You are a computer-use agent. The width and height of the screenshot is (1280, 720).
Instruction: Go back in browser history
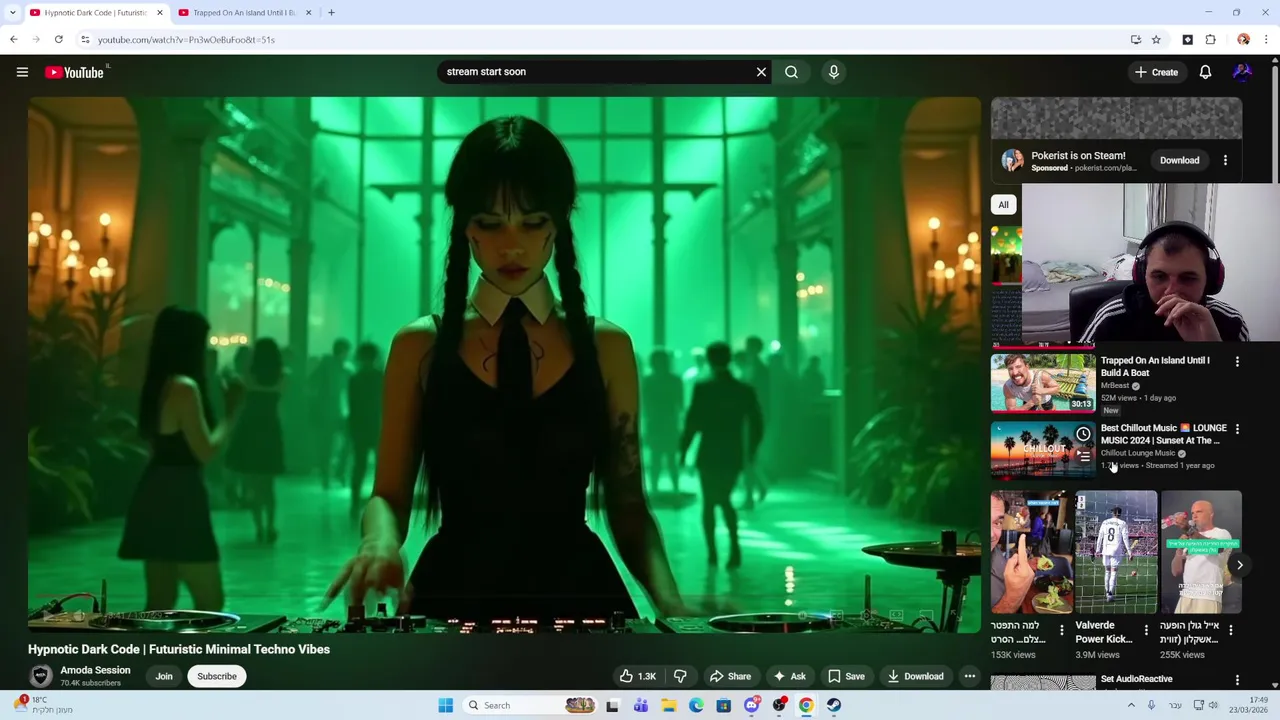[x=13, y=40]
